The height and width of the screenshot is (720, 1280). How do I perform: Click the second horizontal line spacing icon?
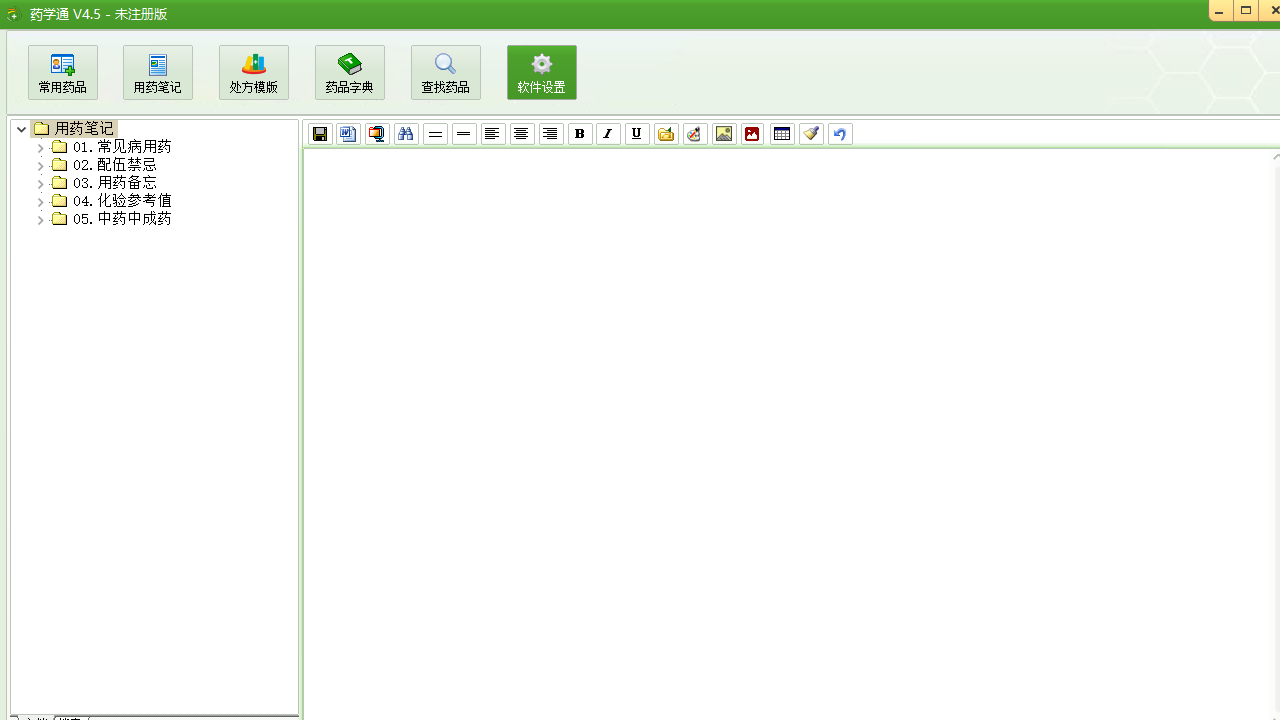tap(464, 134)
